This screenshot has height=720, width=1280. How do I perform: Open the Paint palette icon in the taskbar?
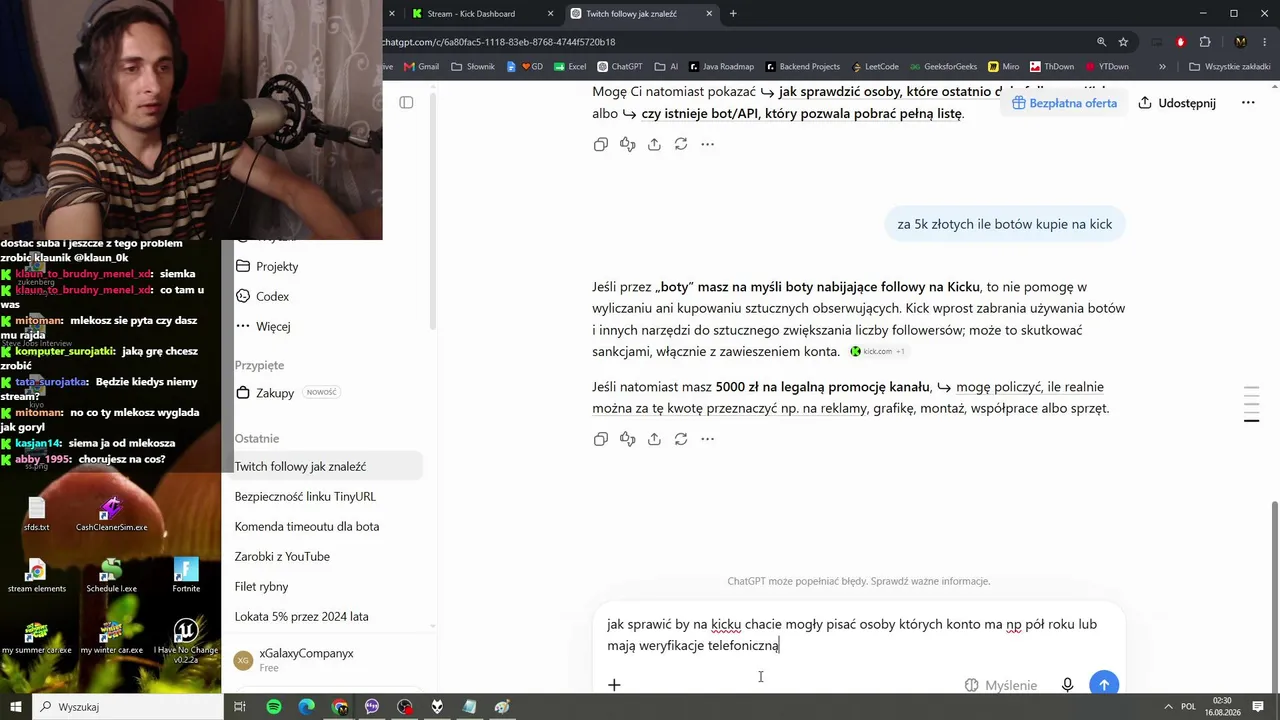coord(502,707)
